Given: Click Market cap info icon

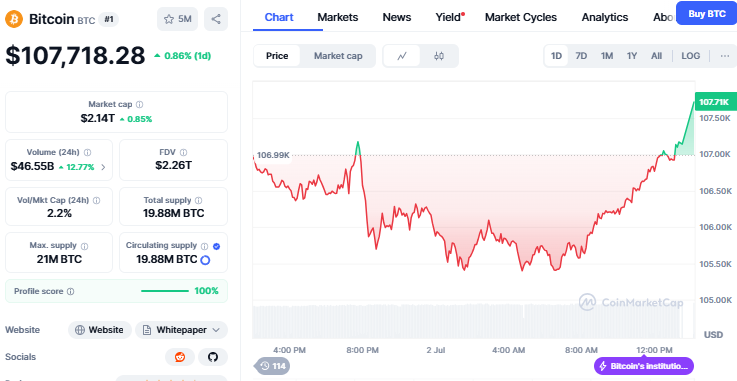Looking at the screenshot, I should click(x=140, y=104).
